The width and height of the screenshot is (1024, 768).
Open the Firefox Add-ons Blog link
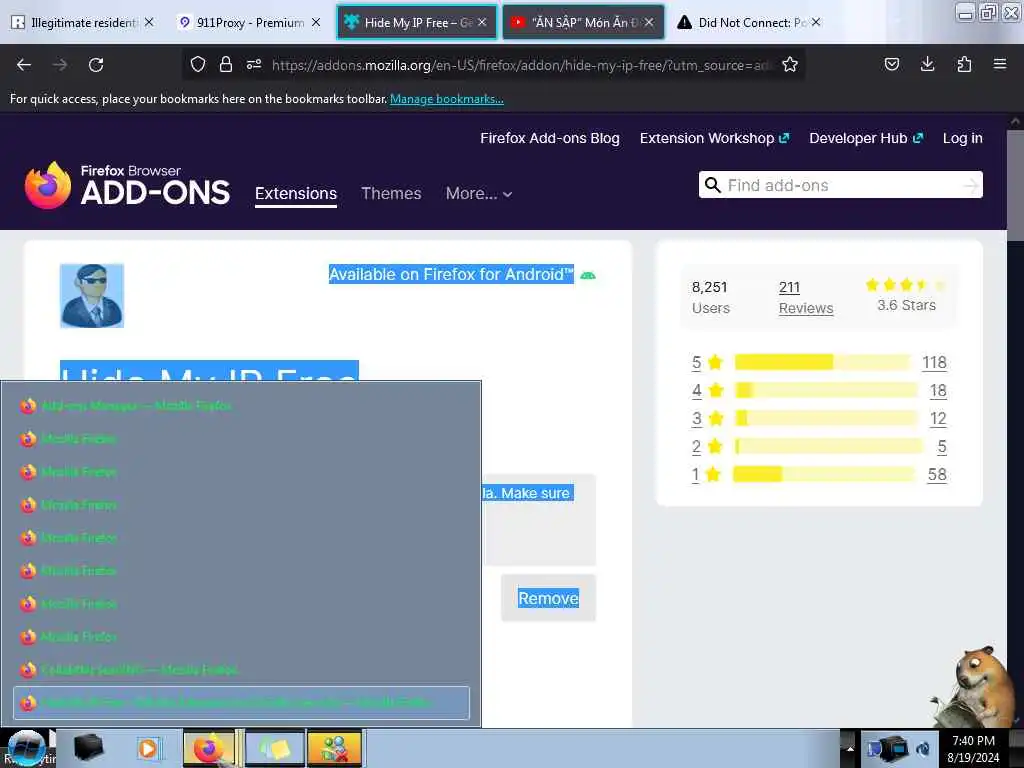point(550,138)
